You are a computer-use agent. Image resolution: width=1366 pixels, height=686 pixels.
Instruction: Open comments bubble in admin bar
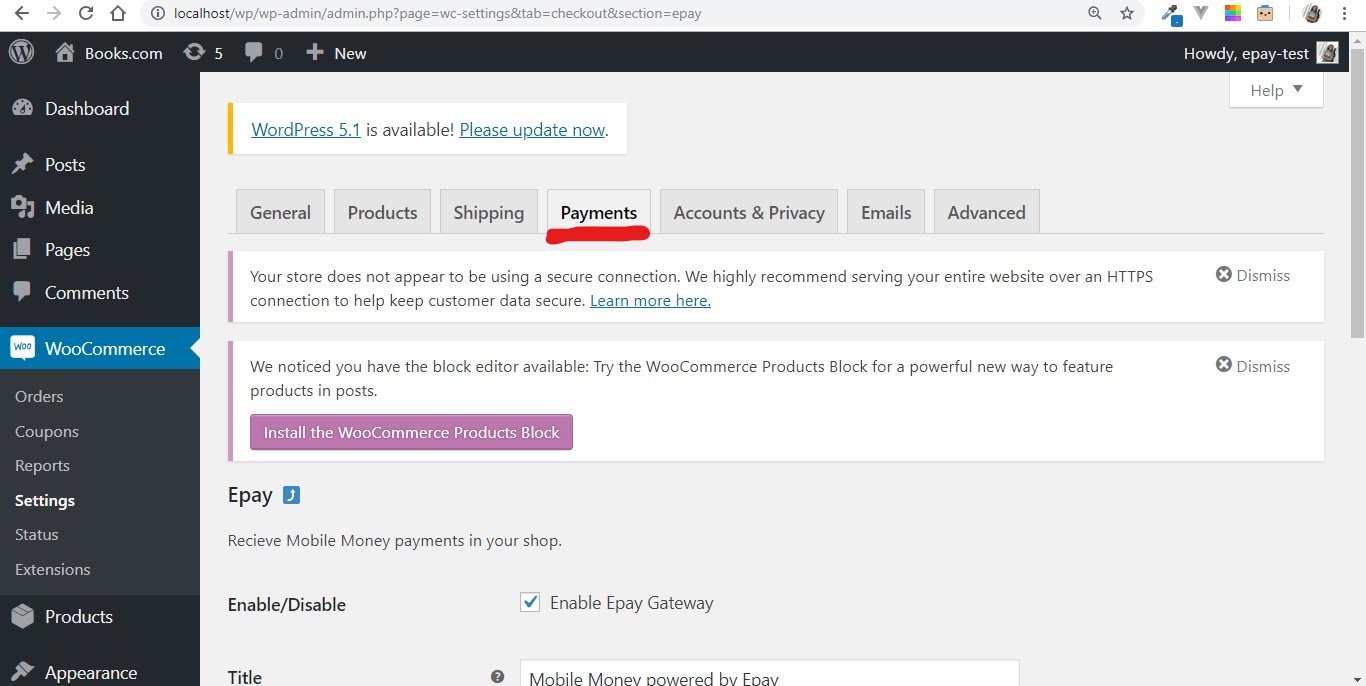coord(264,53)
